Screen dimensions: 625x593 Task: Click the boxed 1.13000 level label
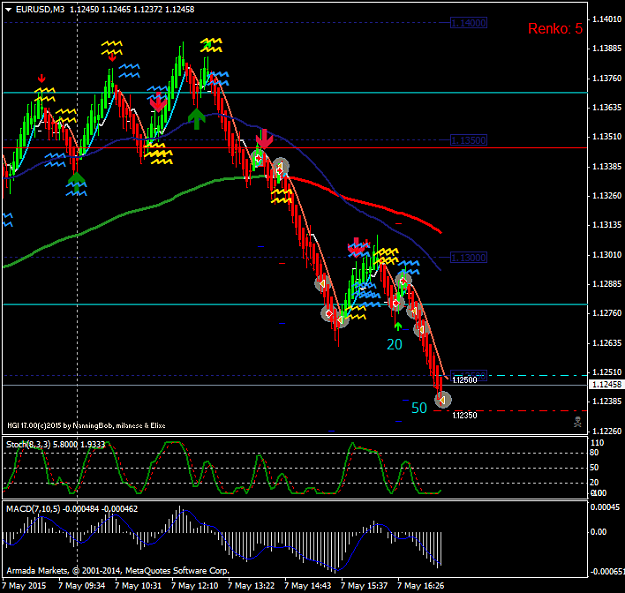coord(468,257)
